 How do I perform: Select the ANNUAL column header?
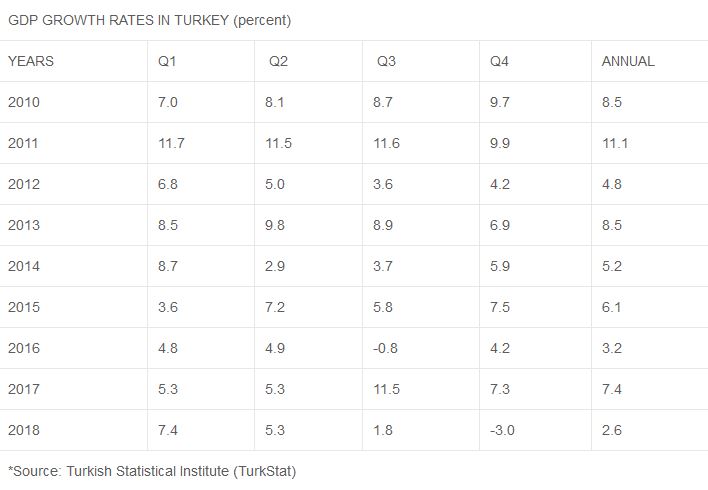coord(628,61)
